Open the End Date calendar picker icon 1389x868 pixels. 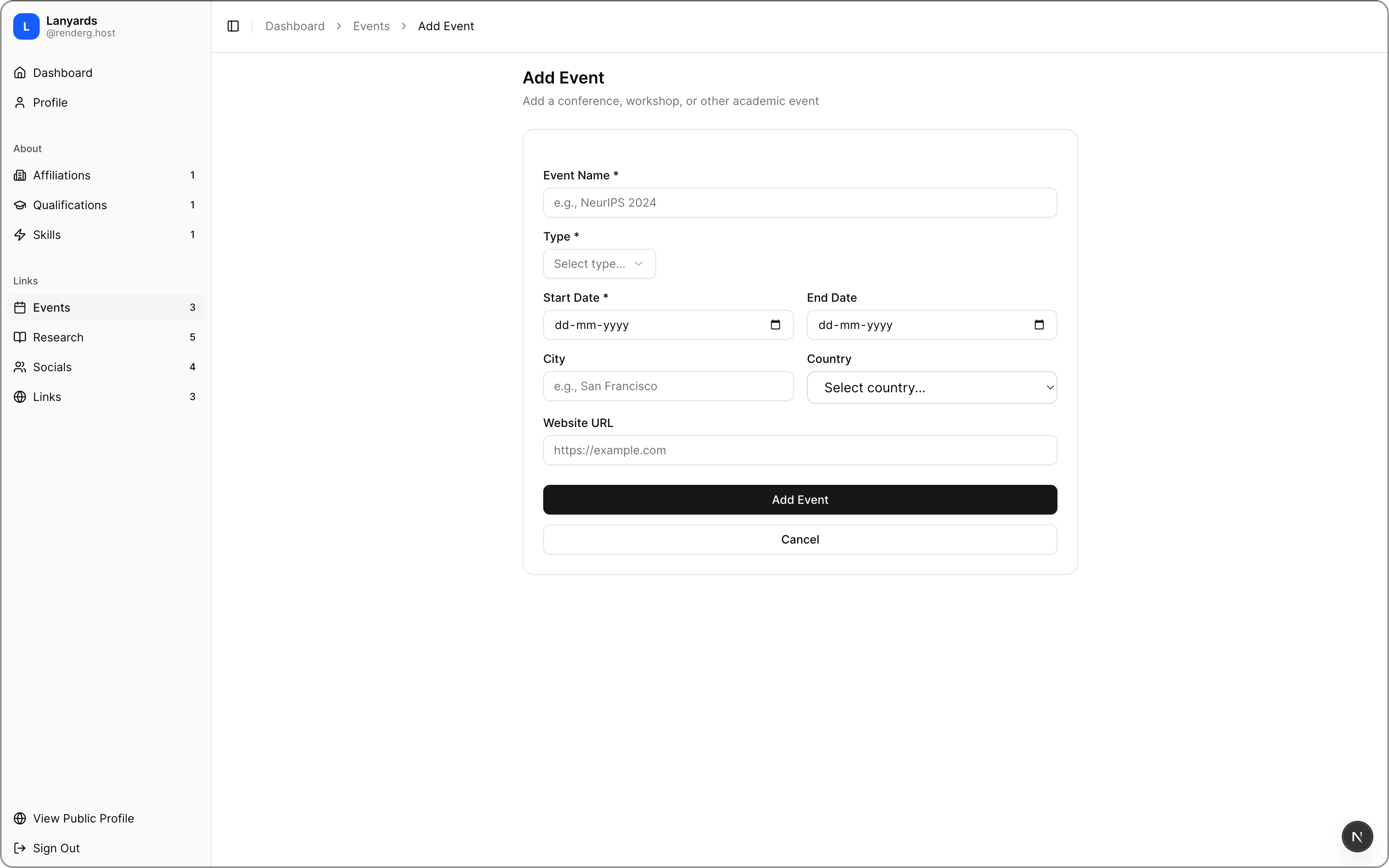coord(1038,325)
